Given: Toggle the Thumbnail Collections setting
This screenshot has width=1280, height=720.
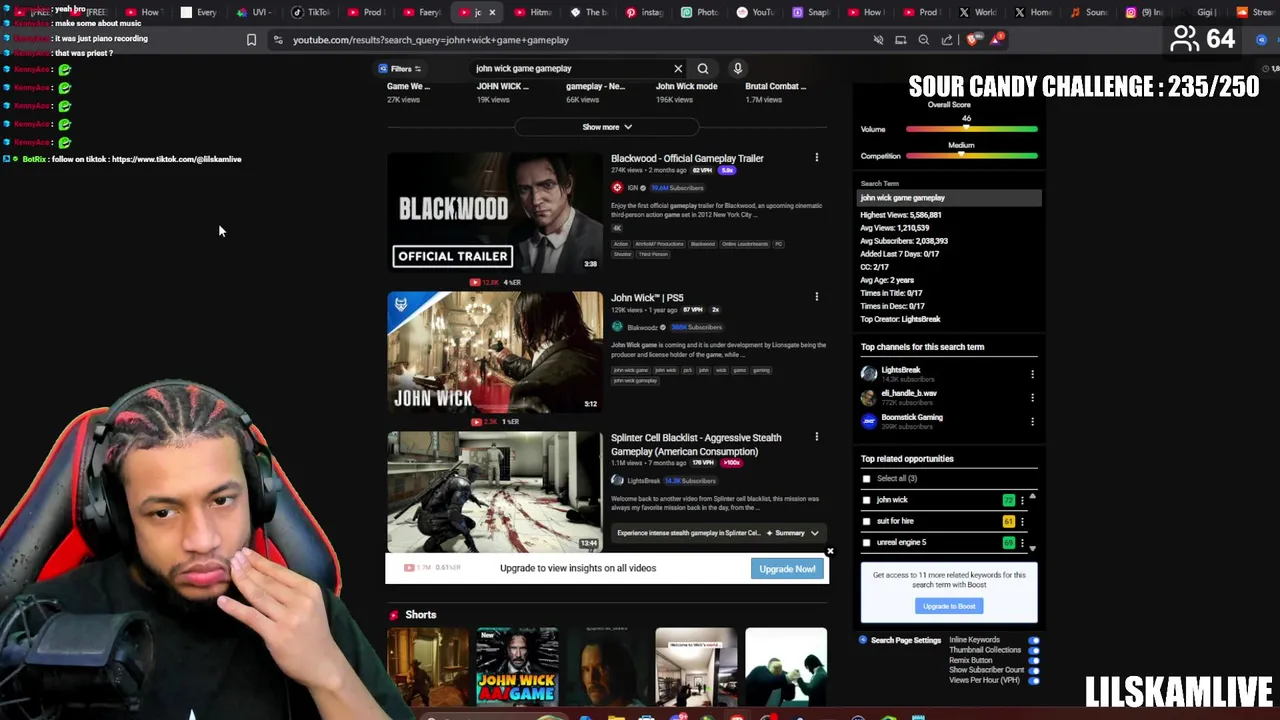Looking at the screenshot, I should (x=1033, y=650).
